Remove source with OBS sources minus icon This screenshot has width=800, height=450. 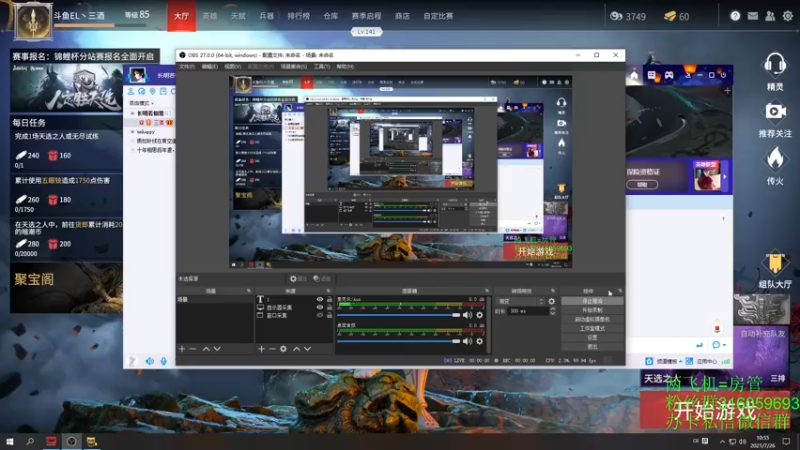(272, 349)
